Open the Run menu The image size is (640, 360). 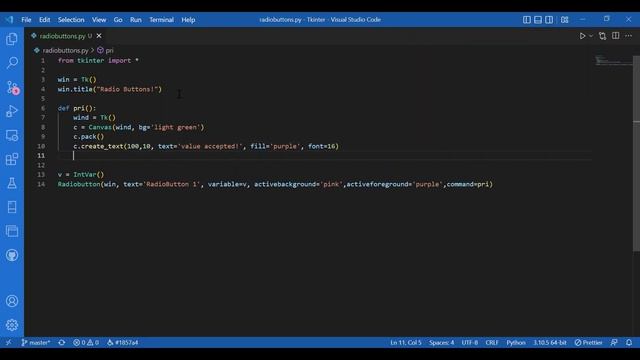(x=136, y=20)
